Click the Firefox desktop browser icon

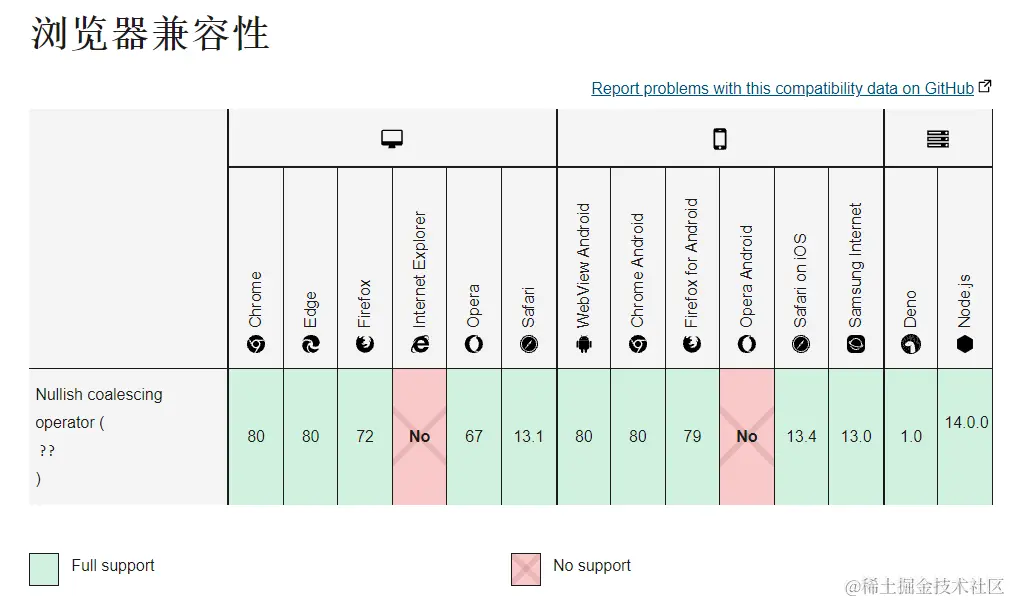(x=365, y=344)
